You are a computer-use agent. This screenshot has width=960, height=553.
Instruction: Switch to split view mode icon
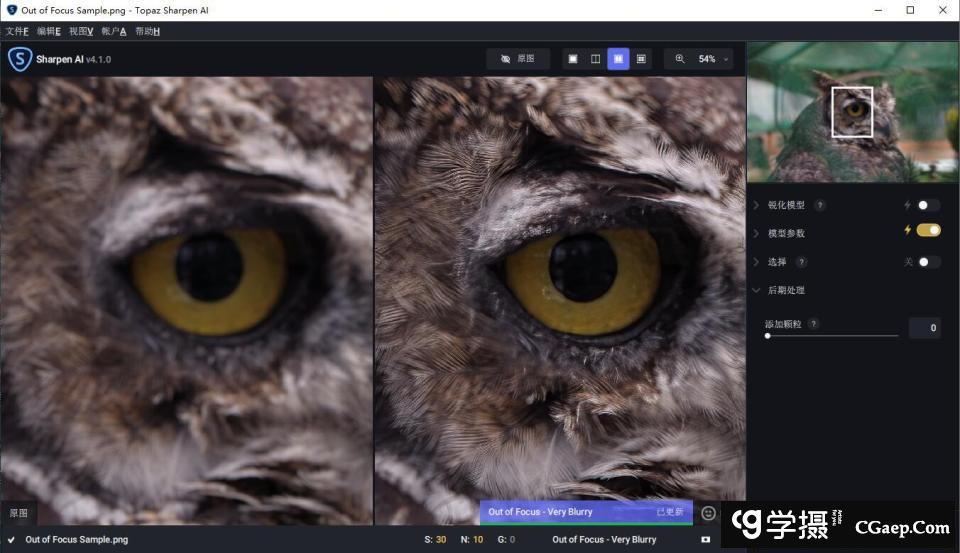click(596, 59)
